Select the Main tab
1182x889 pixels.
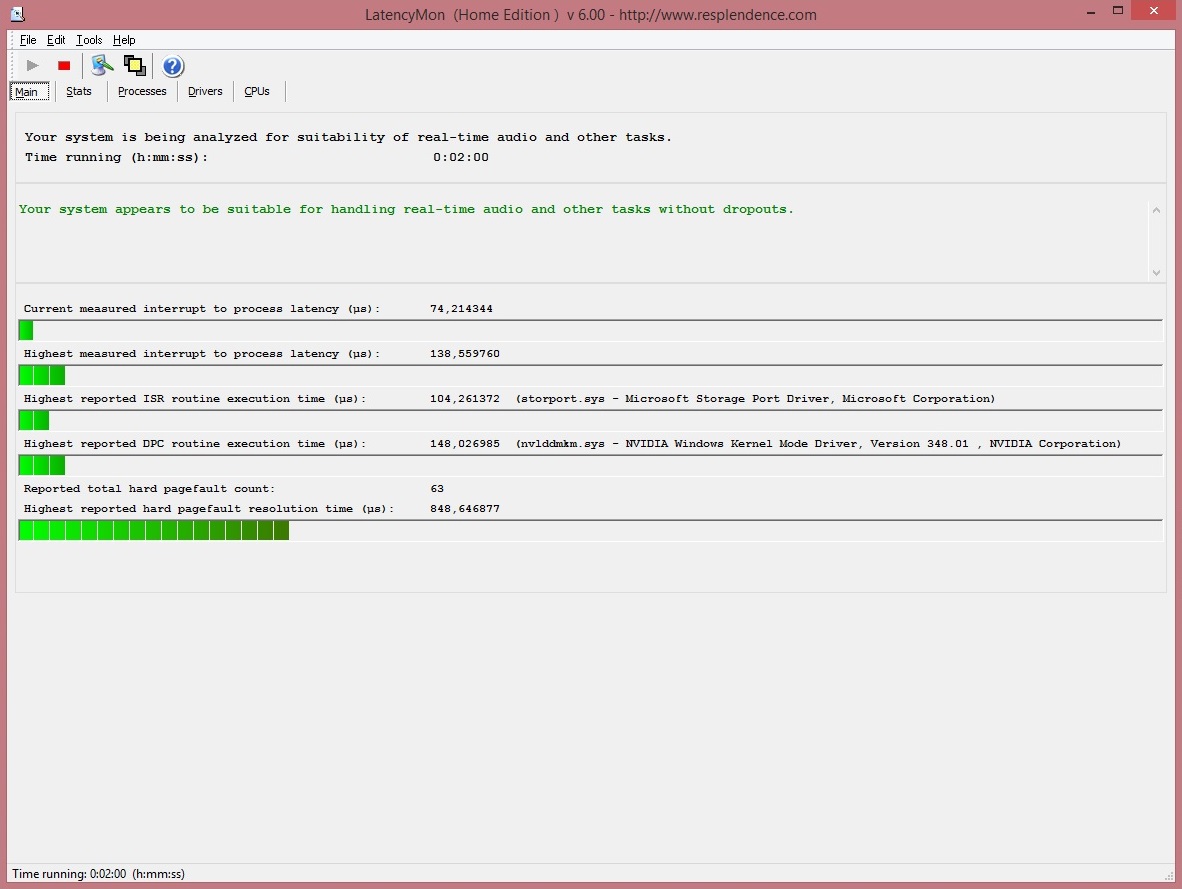29,91
